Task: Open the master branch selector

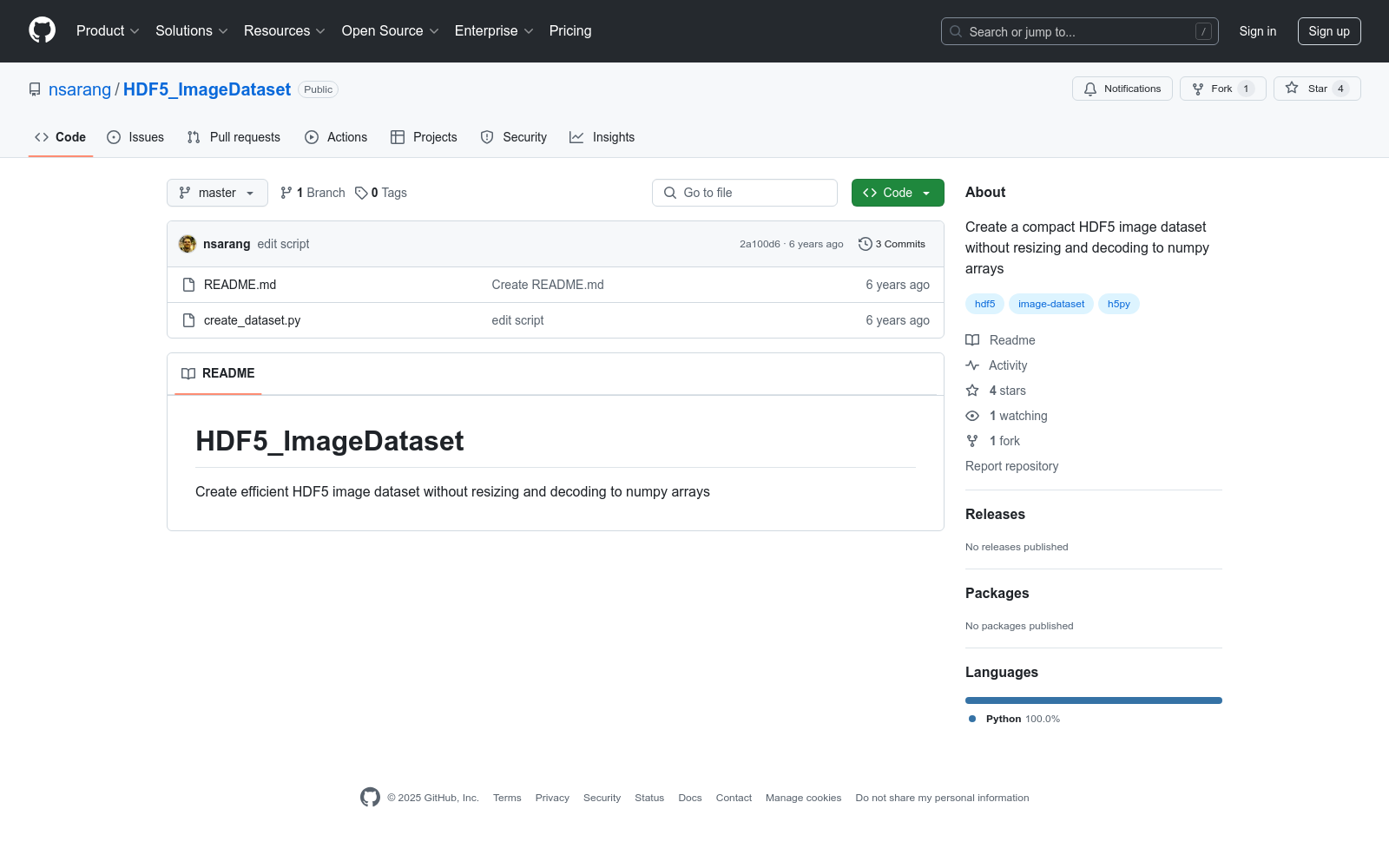Action: coord(217,193)
